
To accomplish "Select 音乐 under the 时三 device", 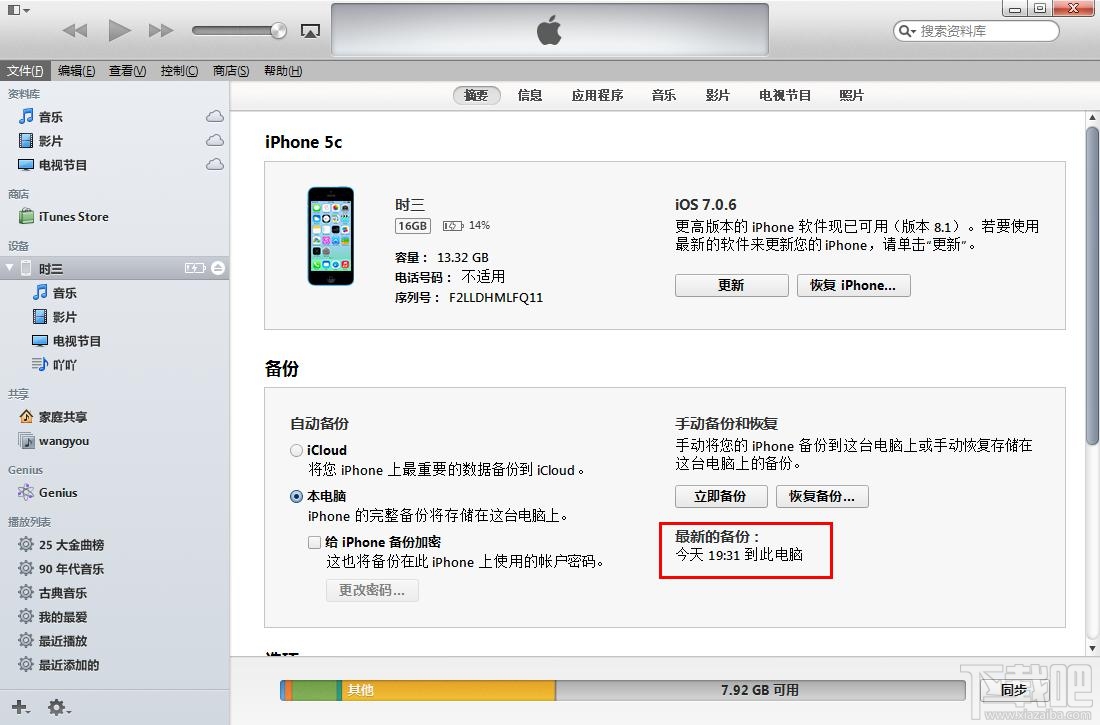I will pyautogui.click(x=62, y=292).
